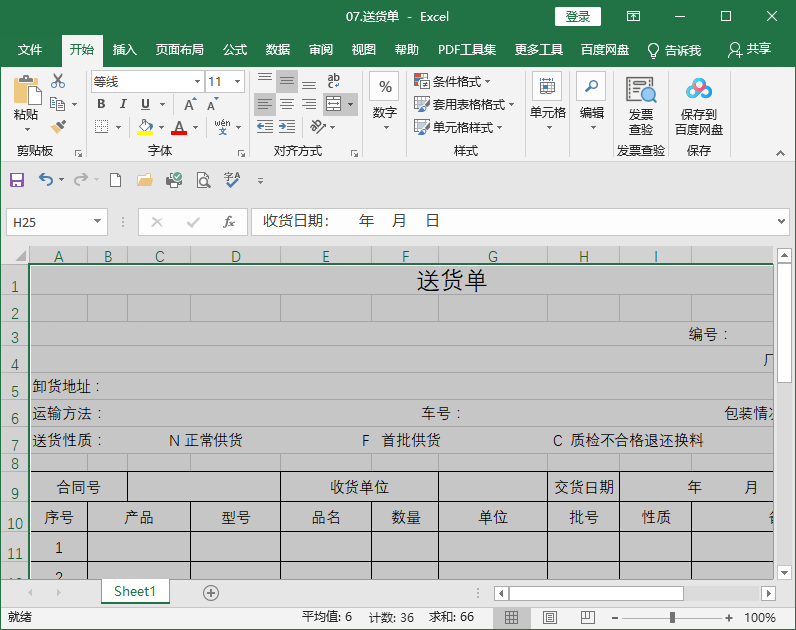
Task: Toggle top vertical alignment
Action: coord(264,81)
